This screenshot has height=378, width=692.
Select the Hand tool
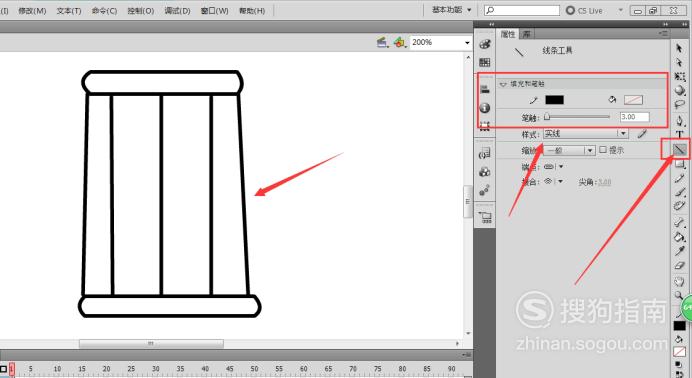click(x=679, y=281)
